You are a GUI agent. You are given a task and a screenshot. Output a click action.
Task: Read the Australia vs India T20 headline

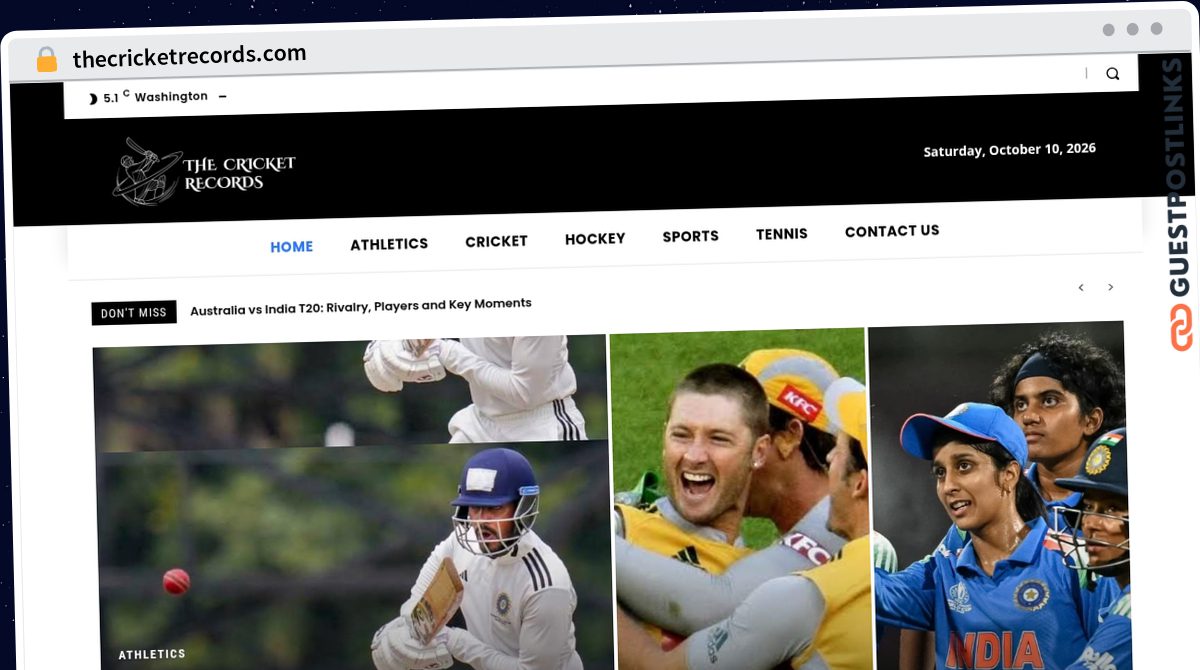click(361, 305)
